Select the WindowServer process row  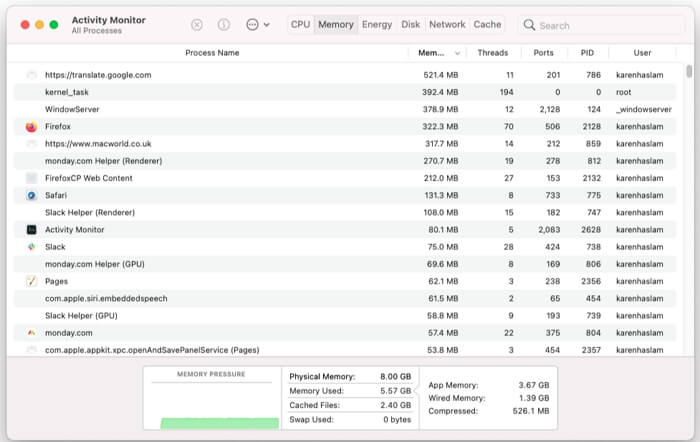[345, 109]
